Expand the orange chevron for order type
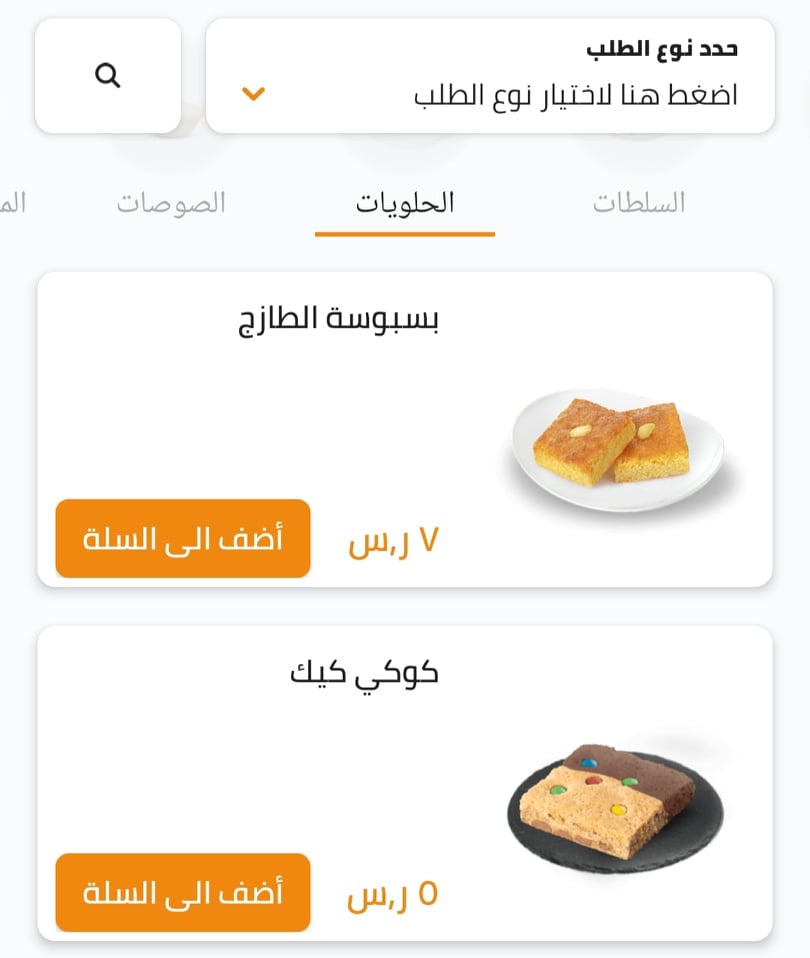 click(x=253, y=93)
